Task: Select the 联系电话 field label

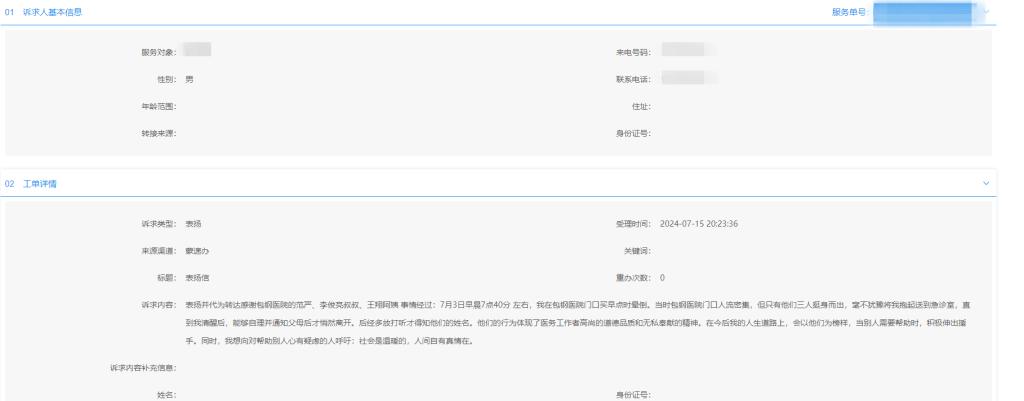Action: (x=633, y=79)
